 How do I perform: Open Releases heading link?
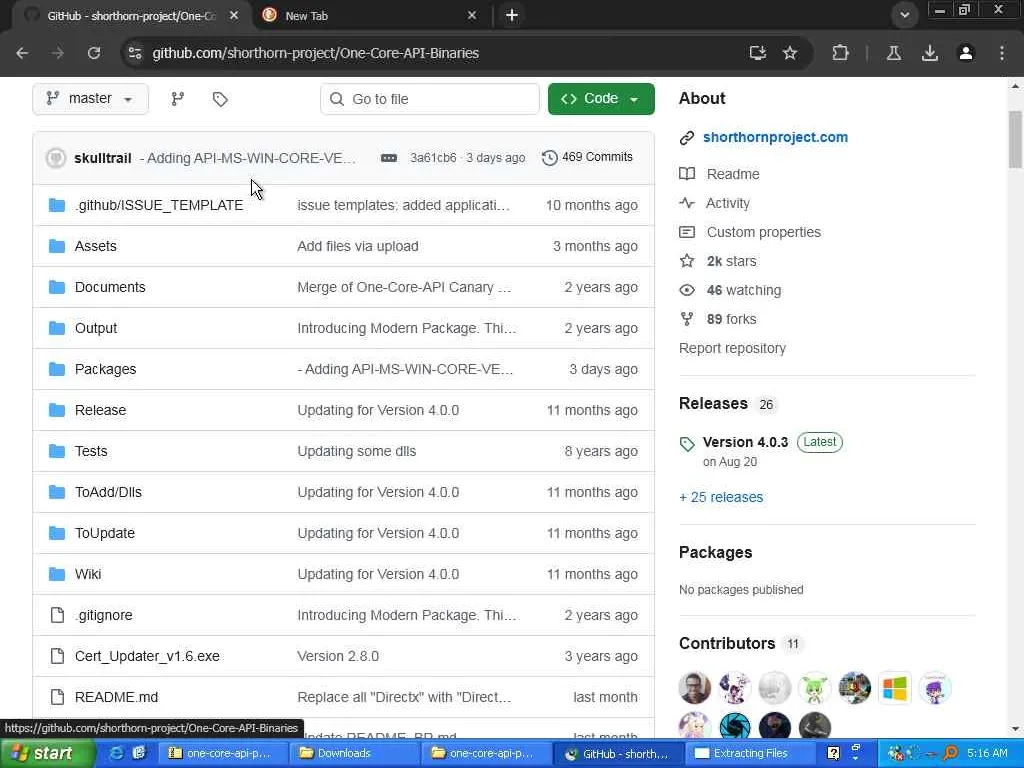[713, 404]
